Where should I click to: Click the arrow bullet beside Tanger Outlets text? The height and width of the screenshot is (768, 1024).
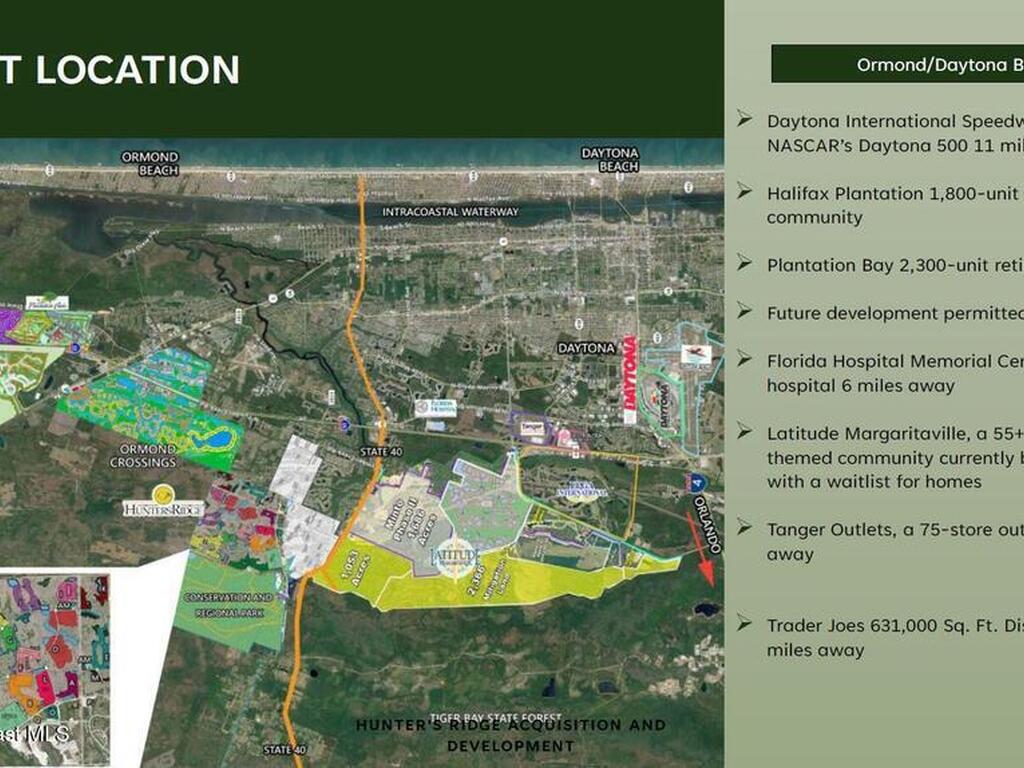coord(745,526)
